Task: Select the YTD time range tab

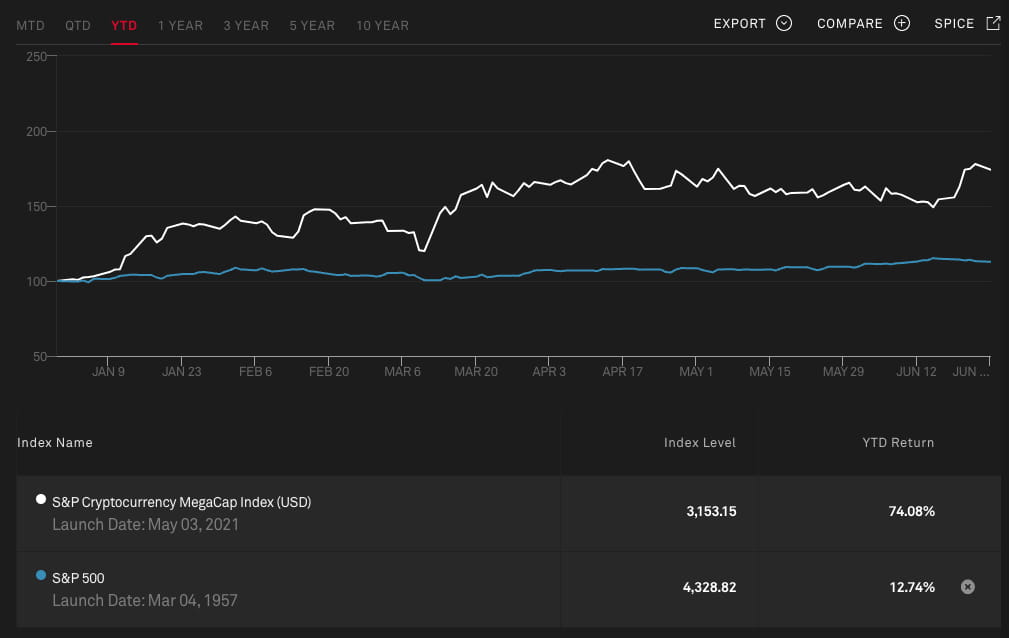Action: [x=124, y=25]
